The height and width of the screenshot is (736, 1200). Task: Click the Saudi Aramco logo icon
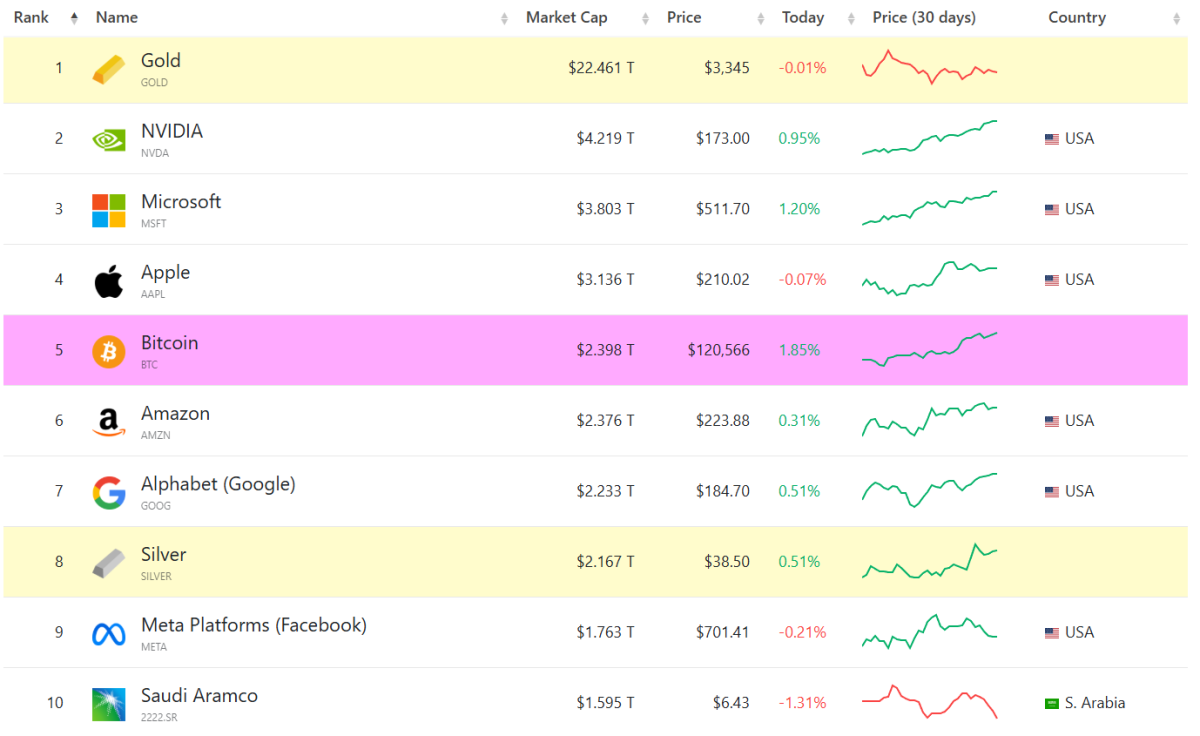109,704
